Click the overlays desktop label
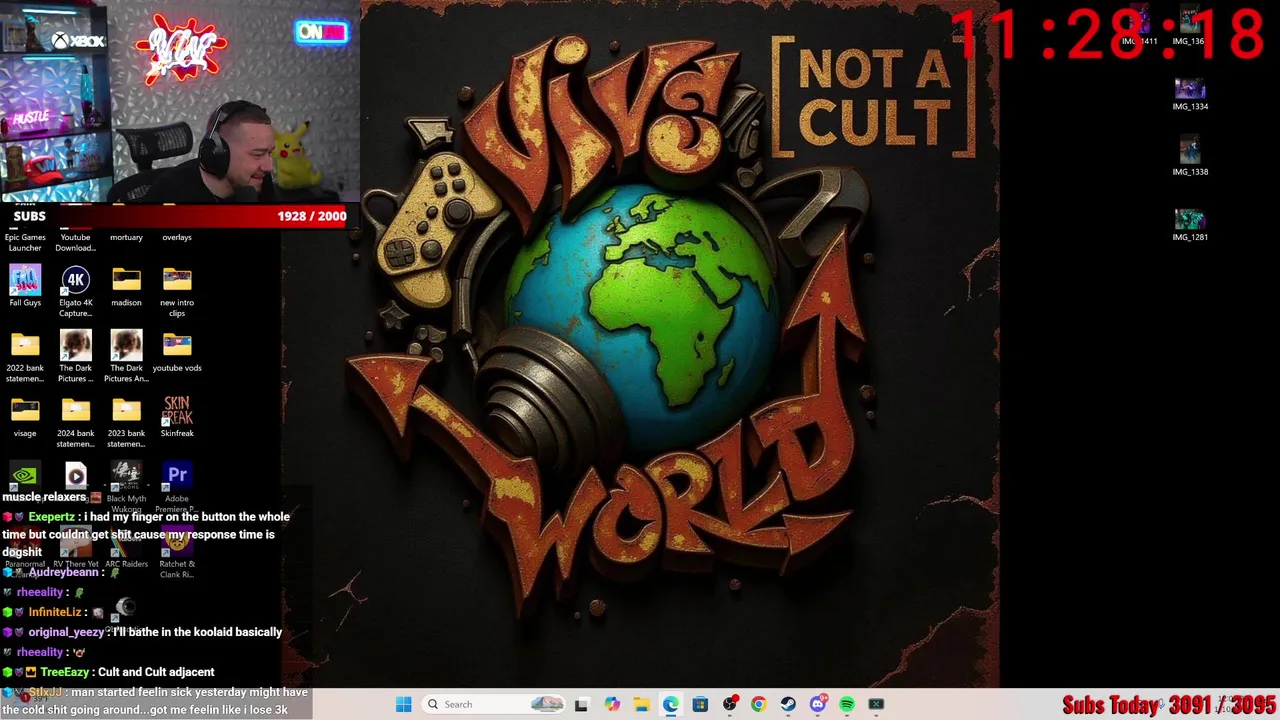This screenshot has width=1280, height=720. coord(177,237)
